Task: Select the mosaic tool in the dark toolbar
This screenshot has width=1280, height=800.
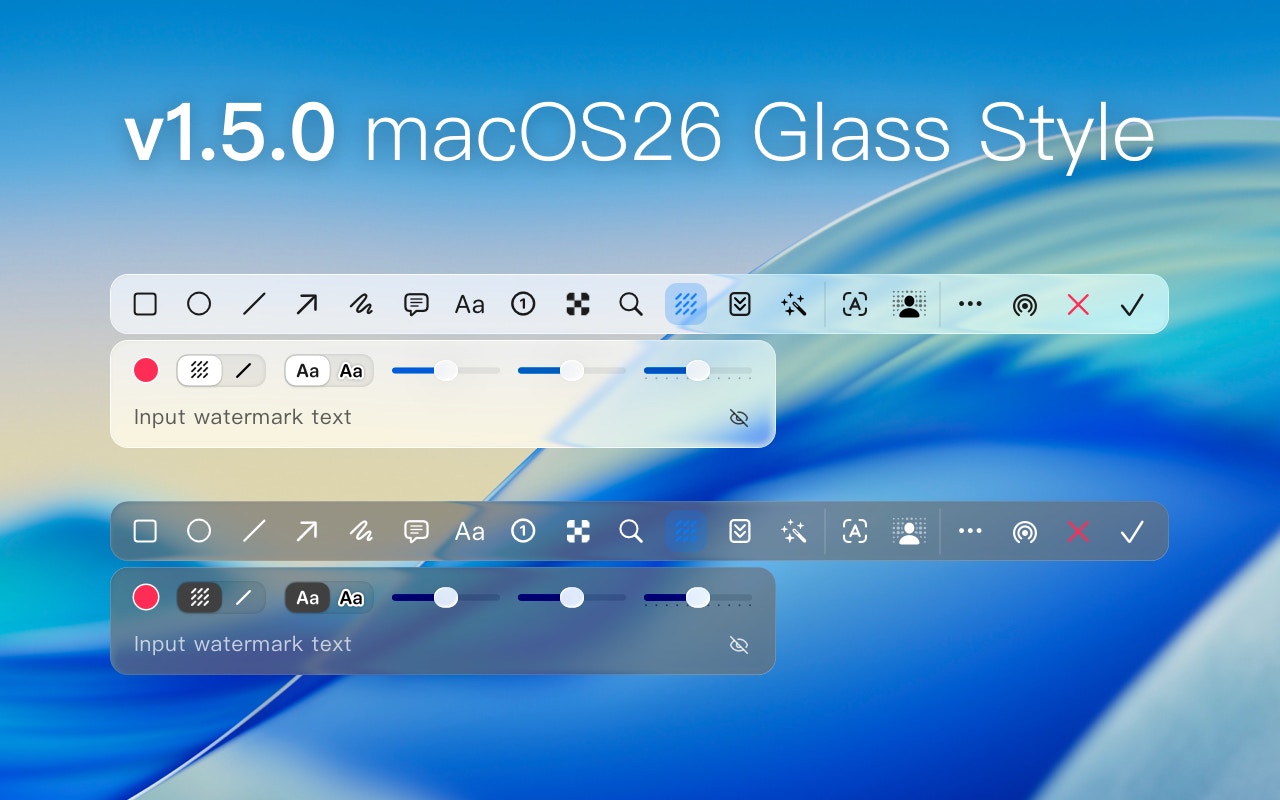Action: 578,531
